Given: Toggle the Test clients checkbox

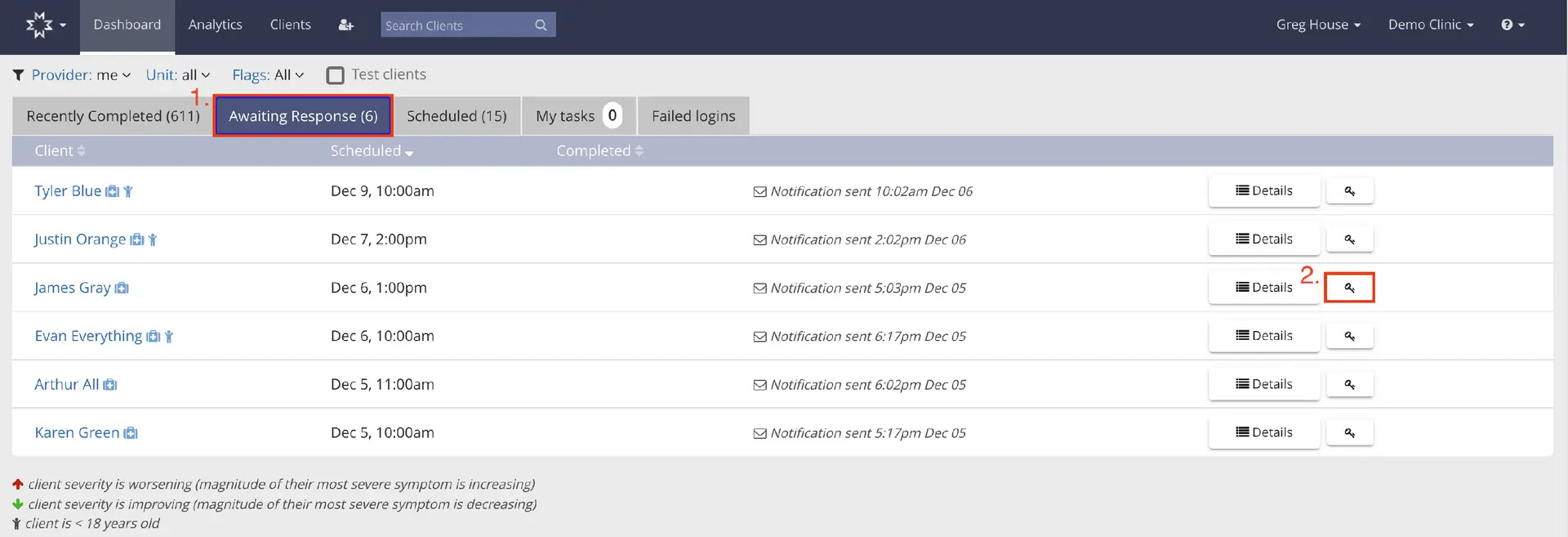Looking at the screenshot, I should coord(335,75).
